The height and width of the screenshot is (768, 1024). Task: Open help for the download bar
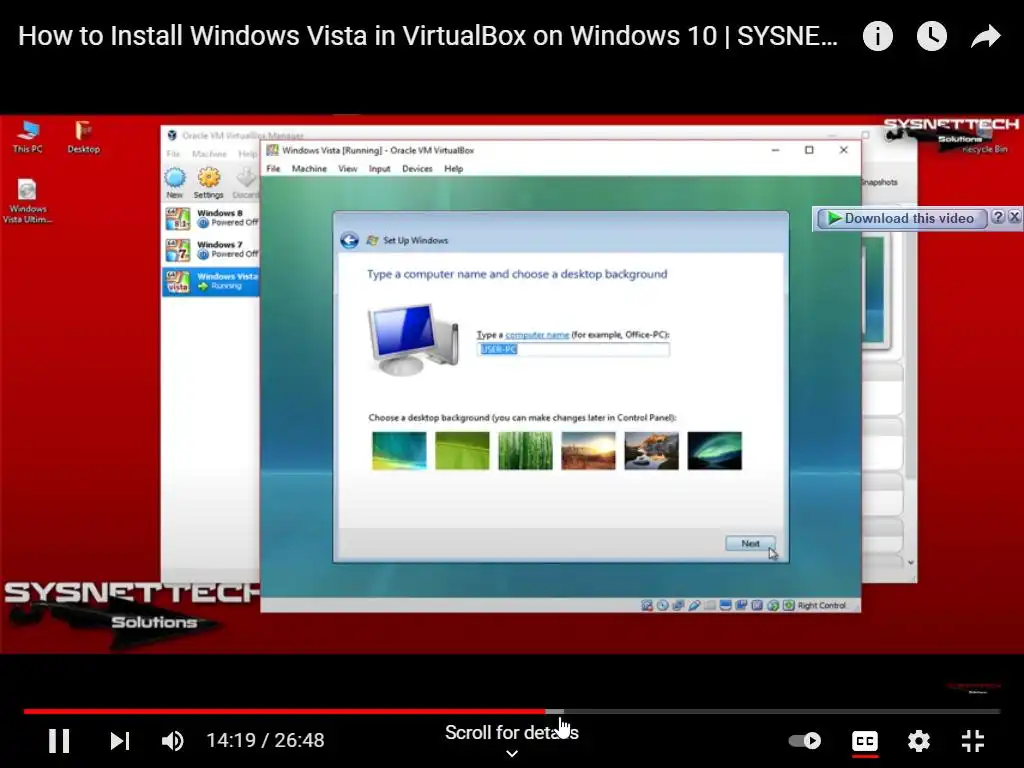[997, 217]
